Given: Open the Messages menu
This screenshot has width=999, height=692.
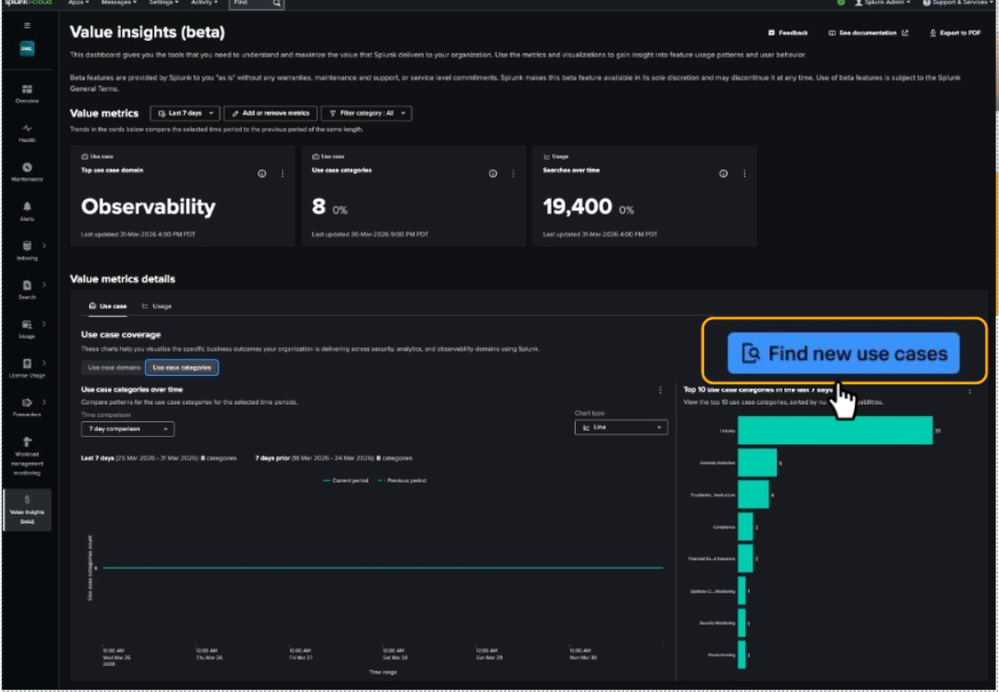Looking at the screenshot, I should click(119, 3).
